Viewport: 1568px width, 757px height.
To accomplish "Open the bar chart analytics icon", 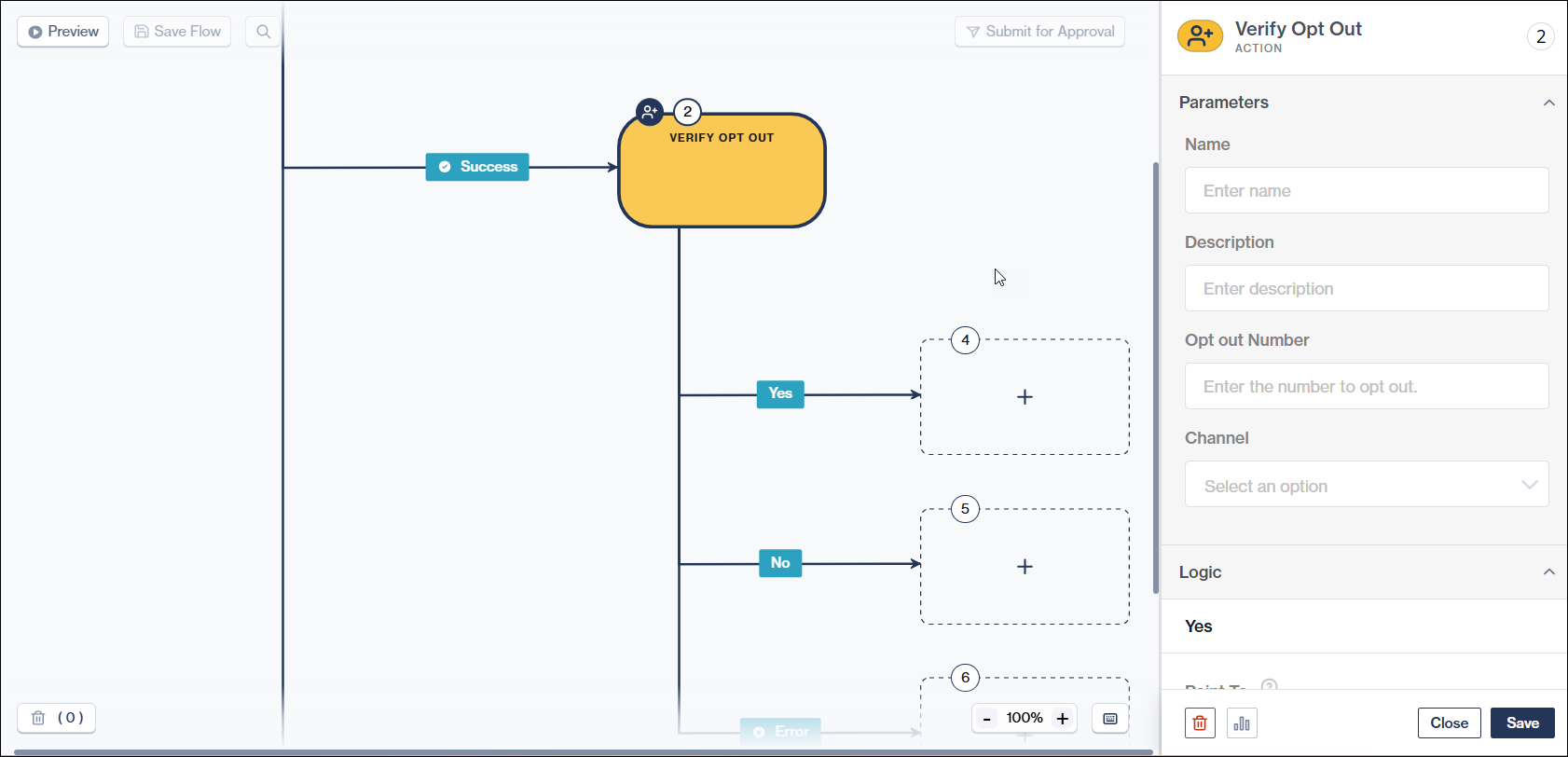I will point(1242,723).
